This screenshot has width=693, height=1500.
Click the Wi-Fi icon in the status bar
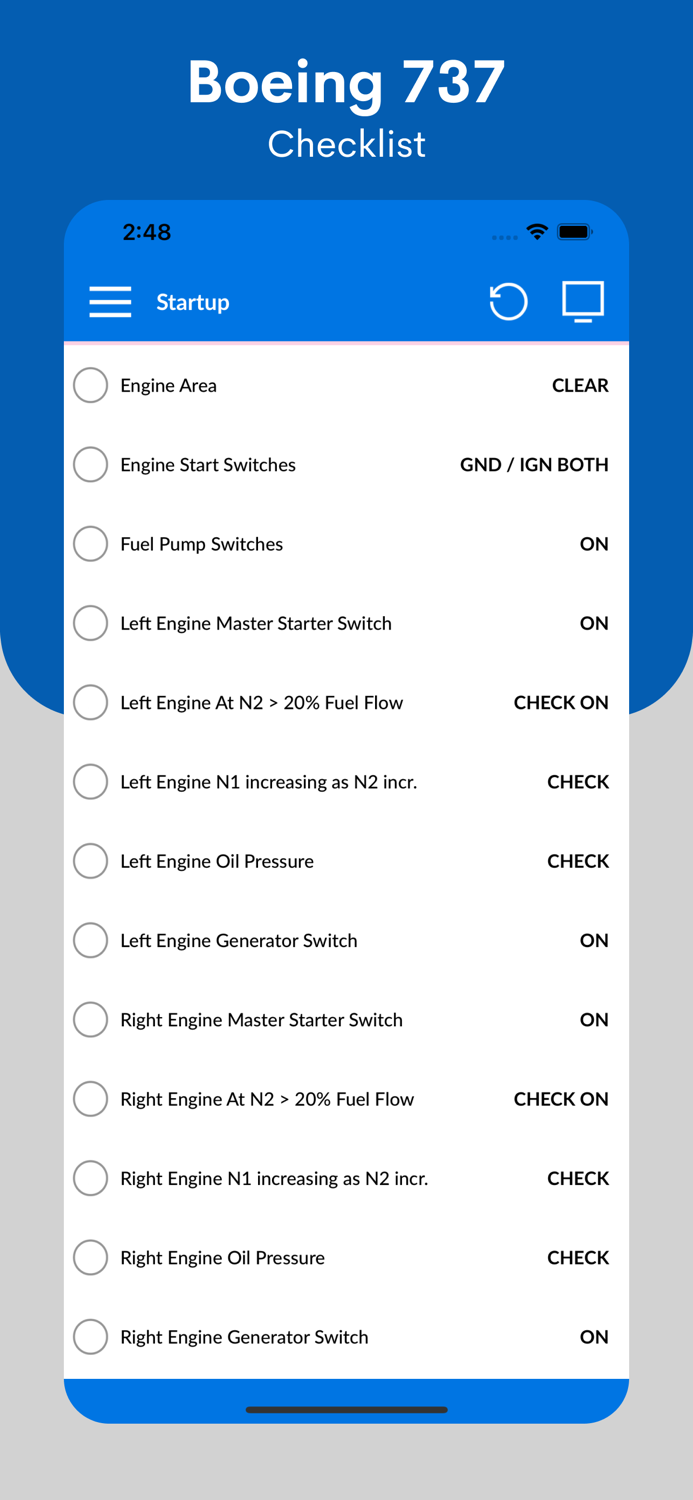[537, 231]
